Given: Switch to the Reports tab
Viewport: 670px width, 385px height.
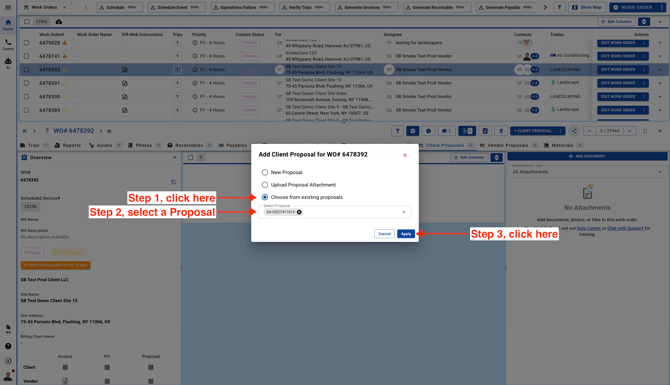Looking at the screenshot, I should [68, 145].
